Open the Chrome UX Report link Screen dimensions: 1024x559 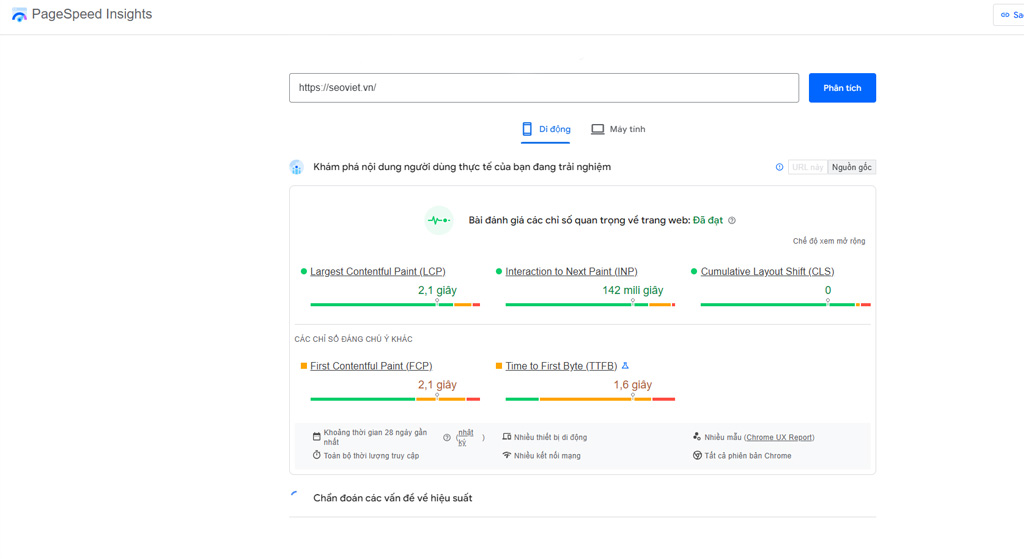(x=779, y=438)
